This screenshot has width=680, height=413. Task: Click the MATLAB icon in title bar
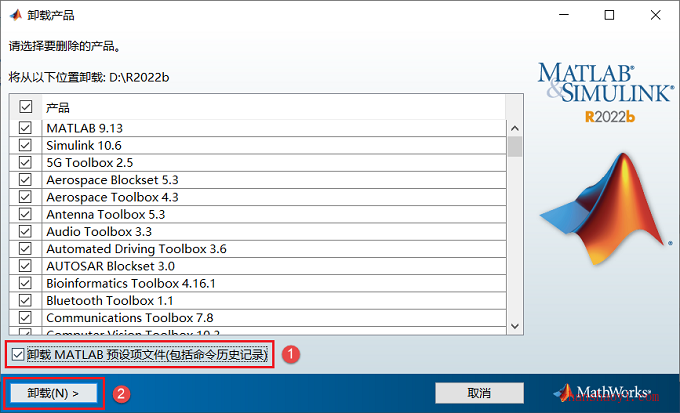click(16, 15)
